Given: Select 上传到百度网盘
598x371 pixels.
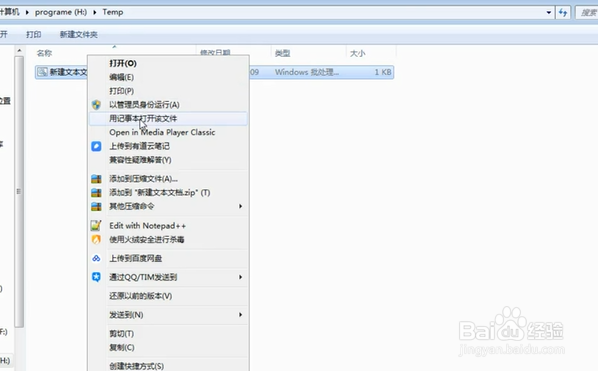Looking at the screenshot, I should click(168, 259).
